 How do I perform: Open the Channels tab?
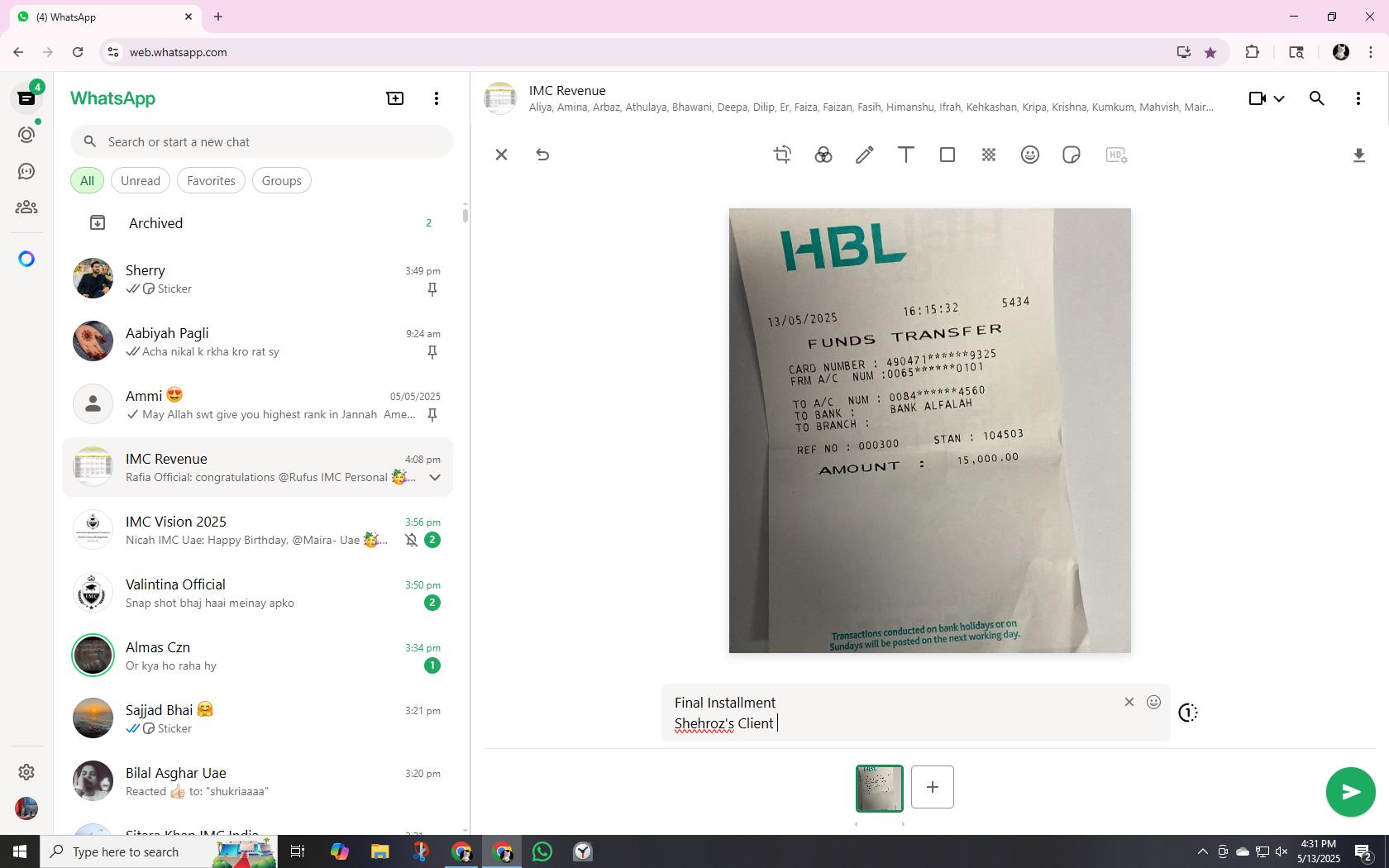tap(26, 171)
